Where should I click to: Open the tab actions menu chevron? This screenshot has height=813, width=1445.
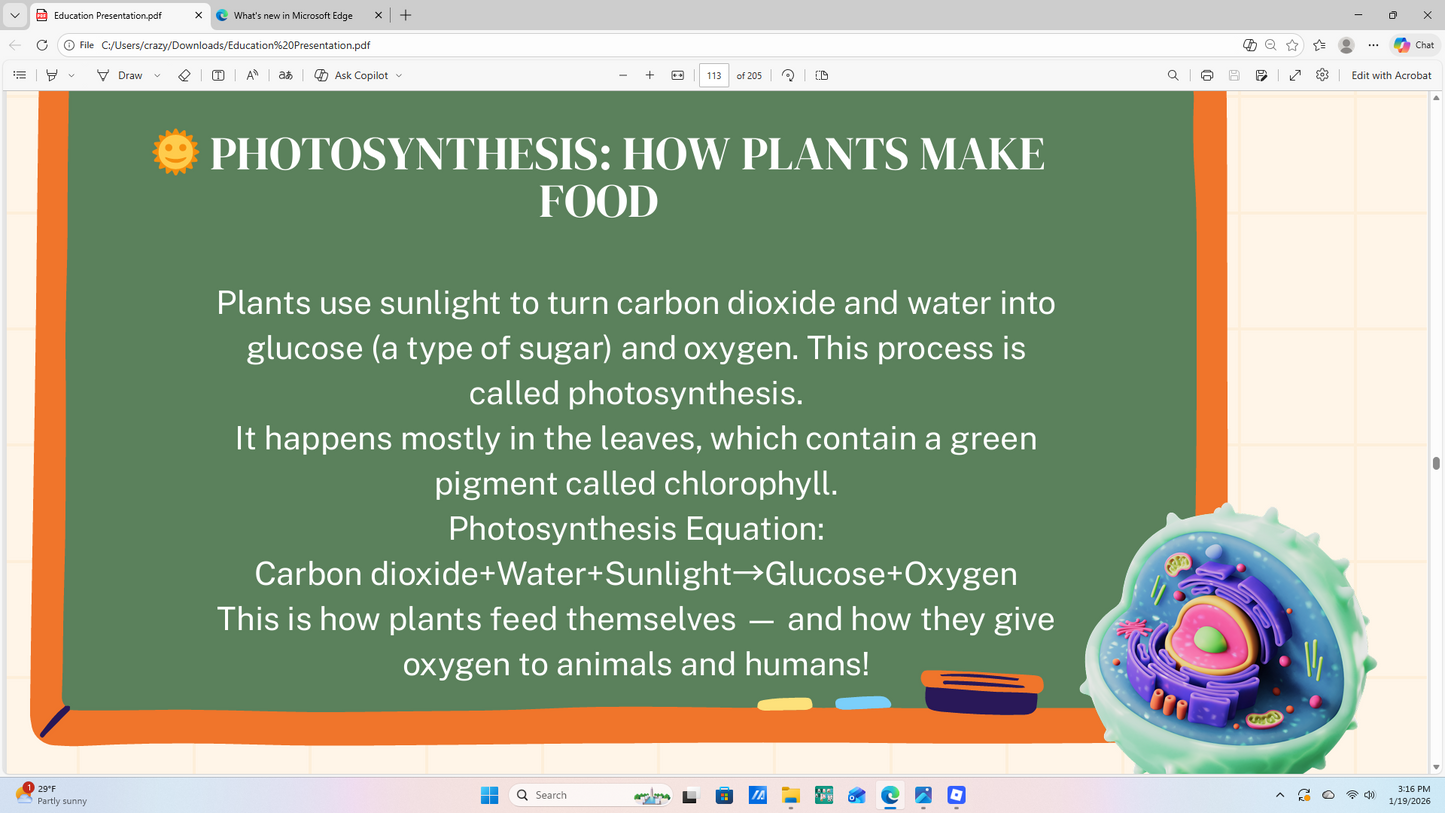pyautogui.click(x=14, y=15)
